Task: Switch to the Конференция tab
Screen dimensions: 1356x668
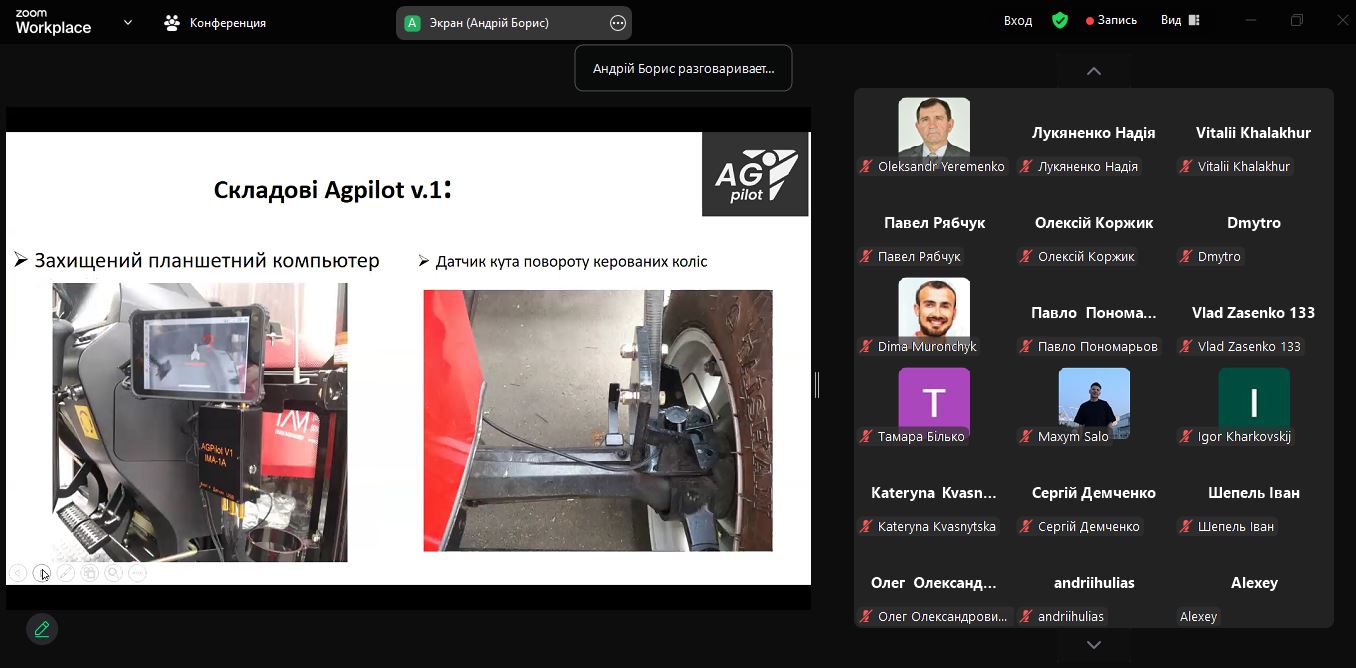Action: tap(215, 22)
